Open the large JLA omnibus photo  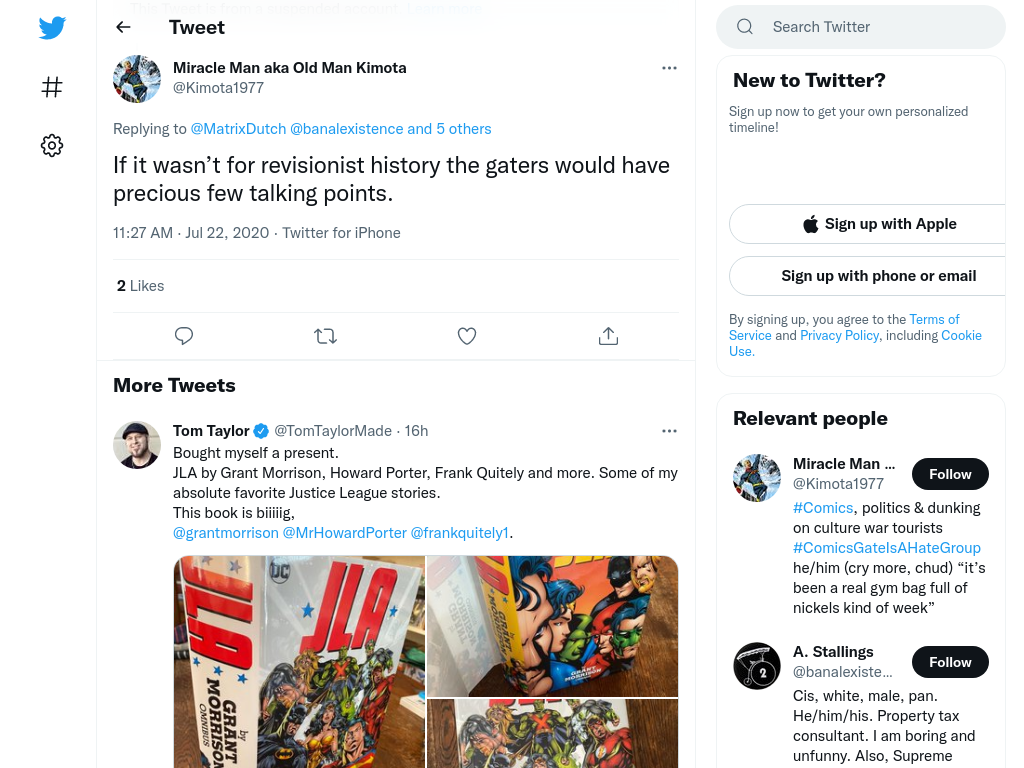tap(299, 662)
